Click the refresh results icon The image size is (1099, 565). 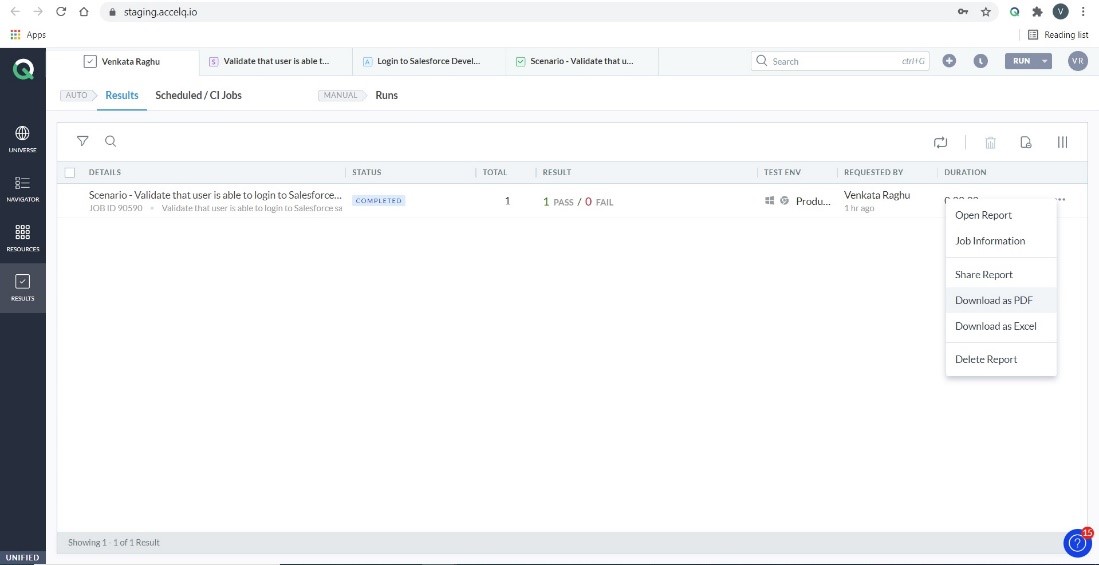point(940,143)
